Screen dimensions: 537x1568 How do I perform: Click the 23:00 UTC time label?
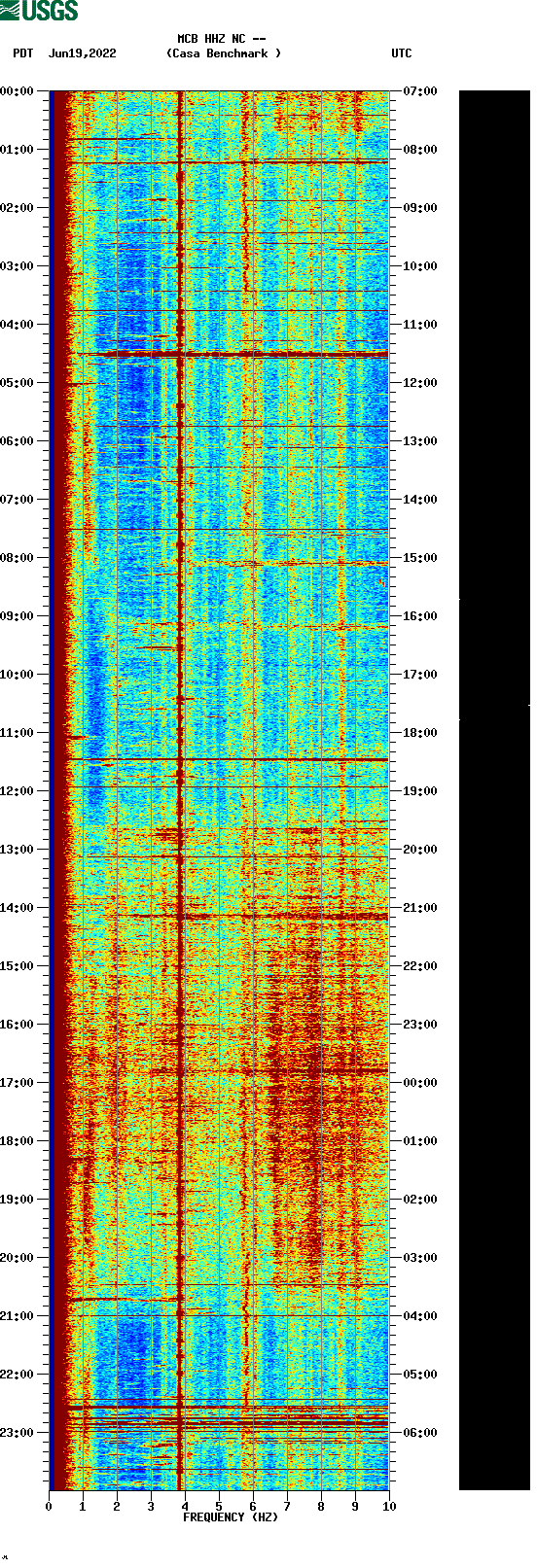[x=420, y=1025]
